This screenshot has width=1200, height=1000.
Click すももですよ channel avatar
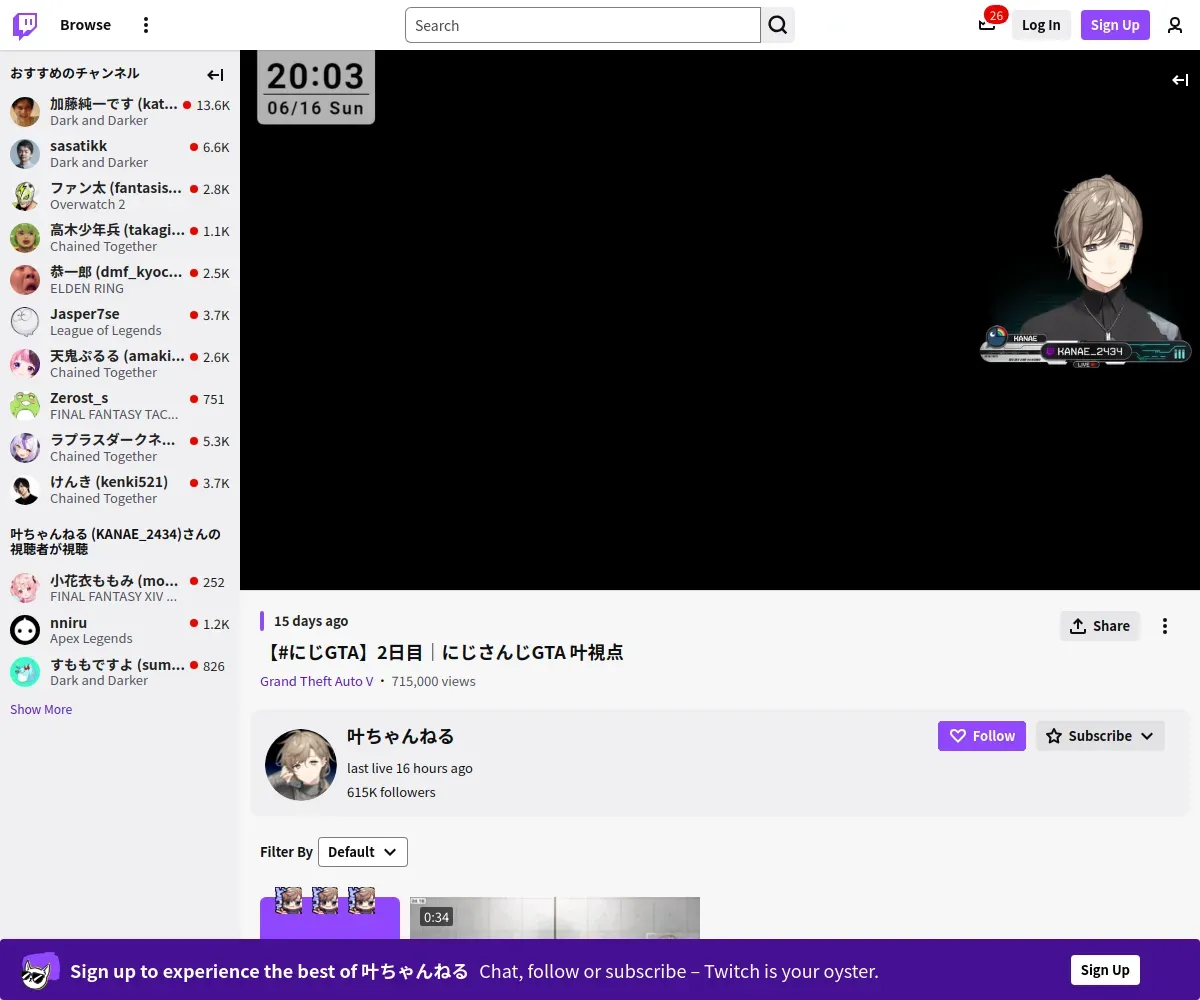click(x=25, y=672)
